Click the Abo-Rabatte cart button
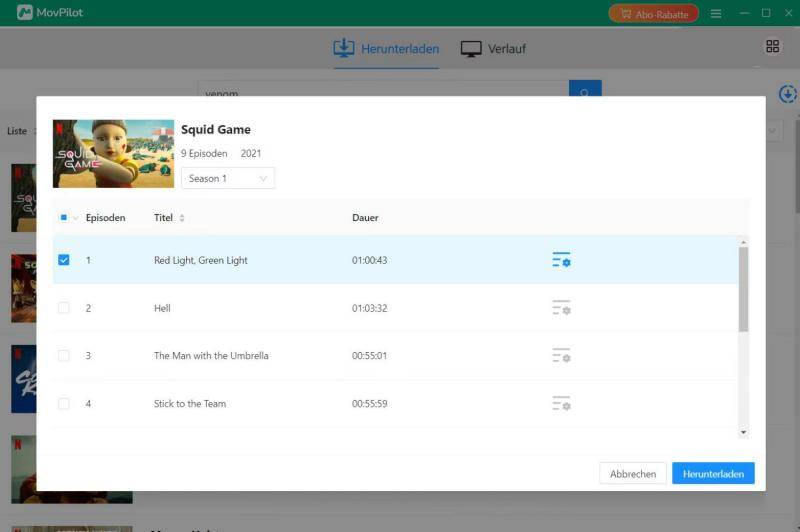 tap(654, 14)
